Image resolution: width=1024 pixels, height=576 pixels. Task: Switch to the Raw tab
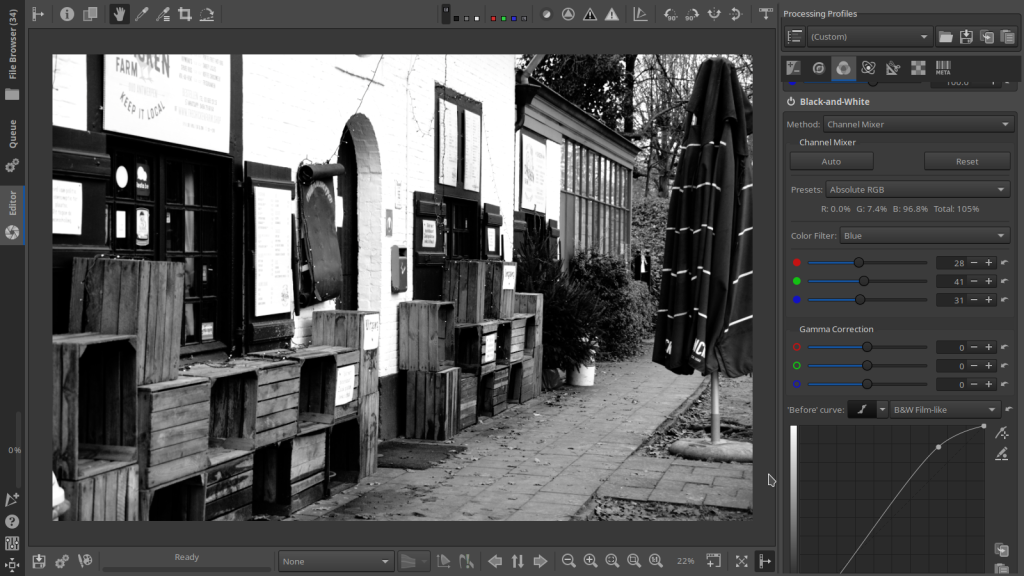[918, 67]
